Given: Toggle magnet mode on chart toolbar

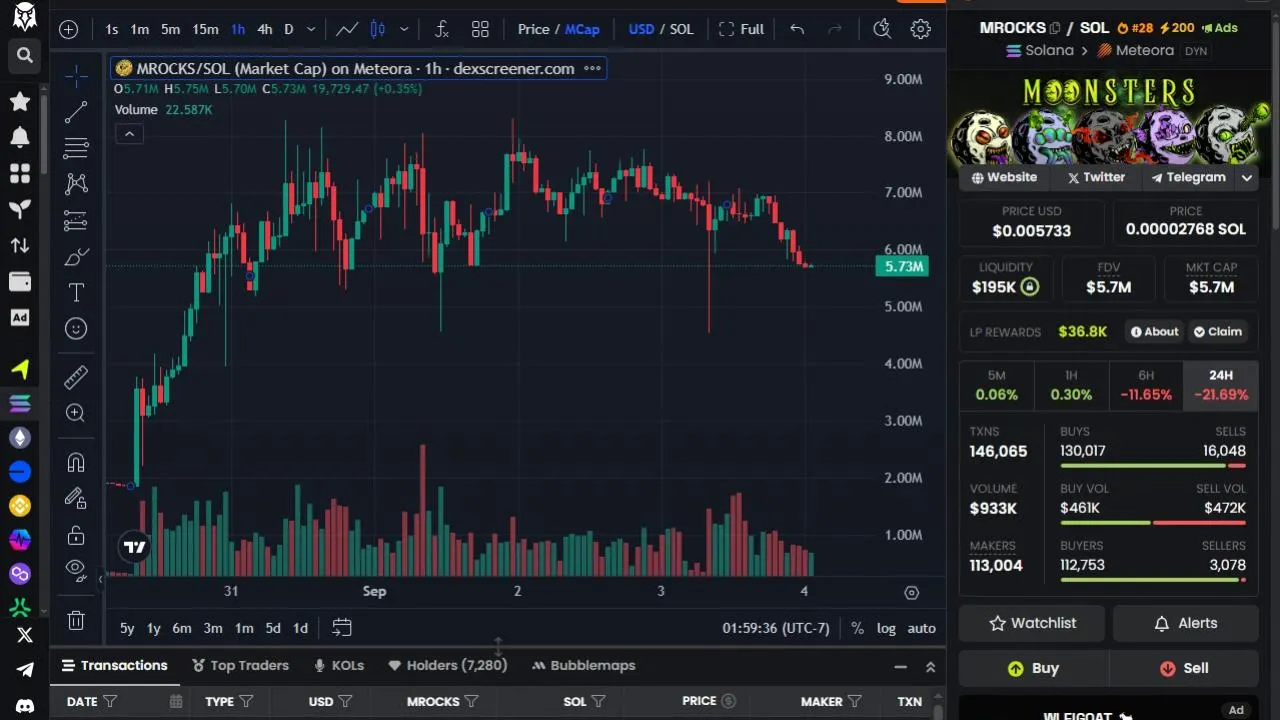Looking at the screenshot, I should click(x=76, y=462).
